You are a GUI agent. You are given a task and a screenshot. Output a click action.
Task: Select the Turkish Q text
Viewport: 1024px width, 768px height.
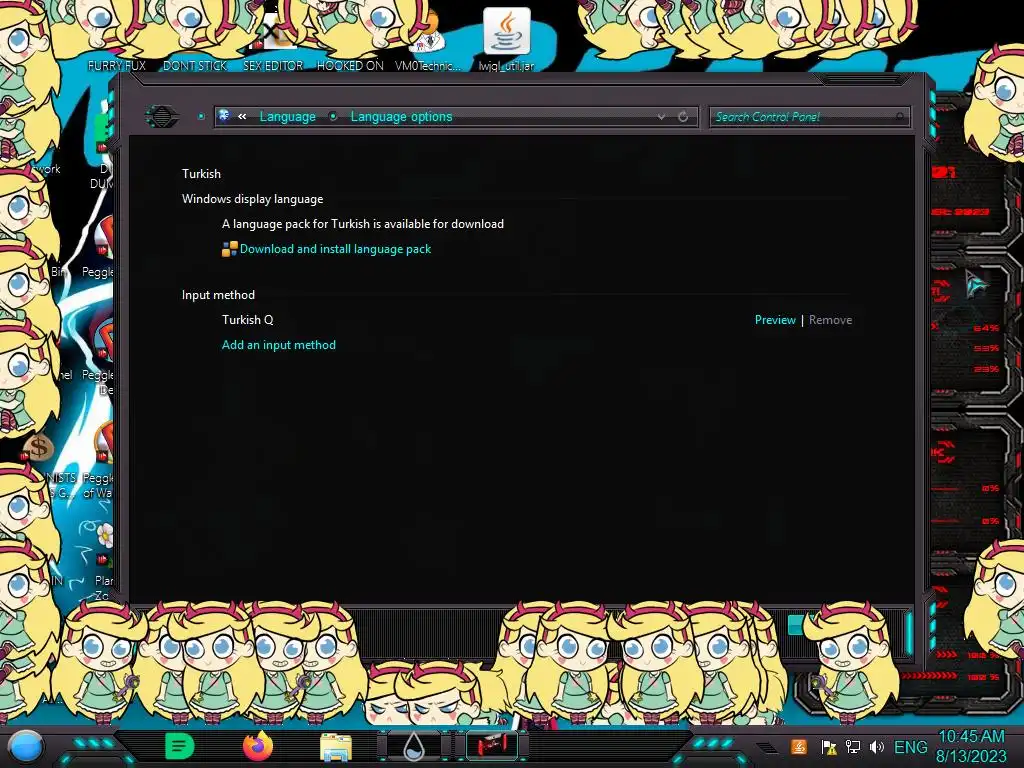[x=248, y=320]
